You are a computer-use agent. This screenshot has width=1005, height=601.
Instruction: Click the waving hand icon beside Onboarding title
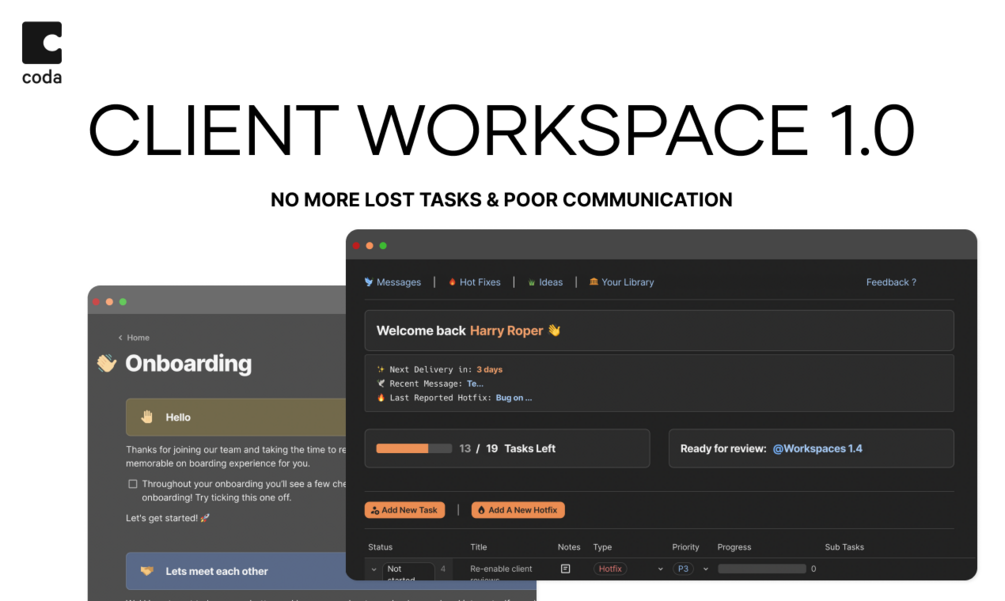pos(106,363)
